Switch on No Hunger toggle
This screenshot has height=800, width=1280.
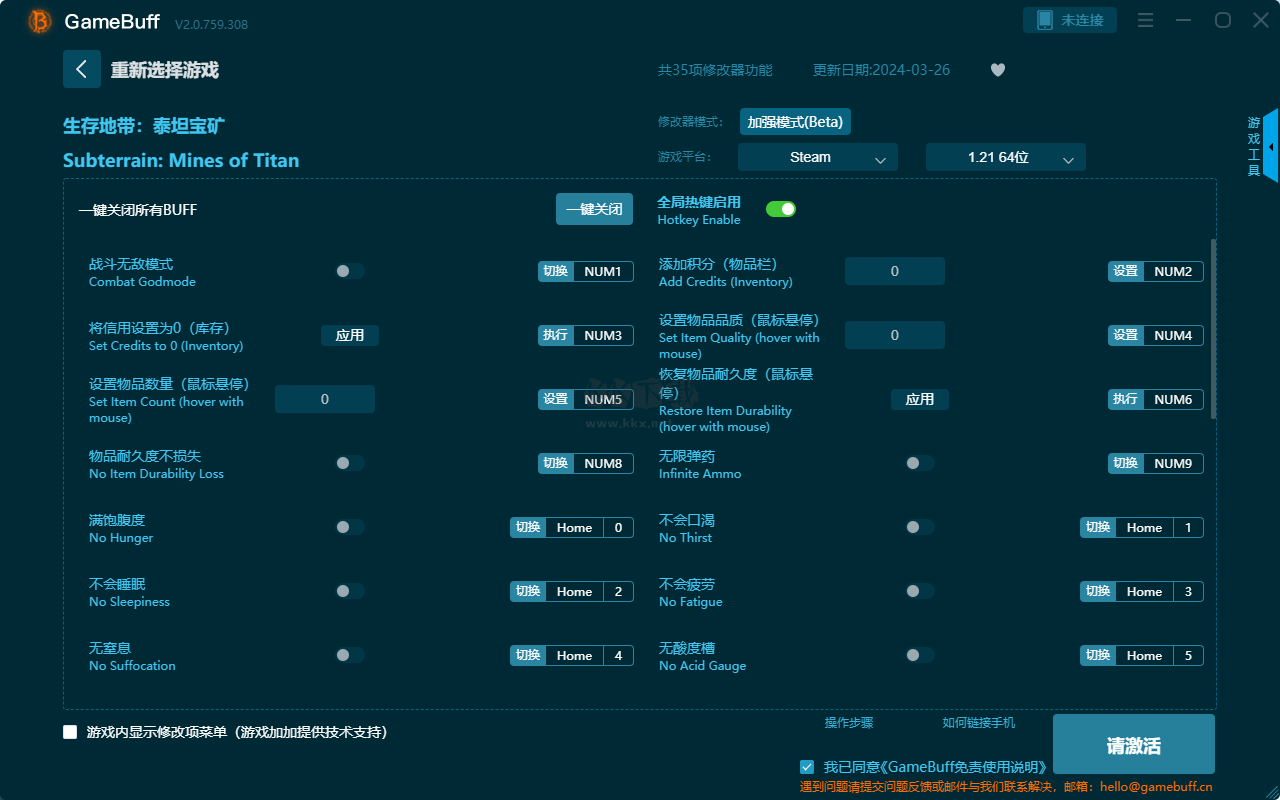pos(349,527)
